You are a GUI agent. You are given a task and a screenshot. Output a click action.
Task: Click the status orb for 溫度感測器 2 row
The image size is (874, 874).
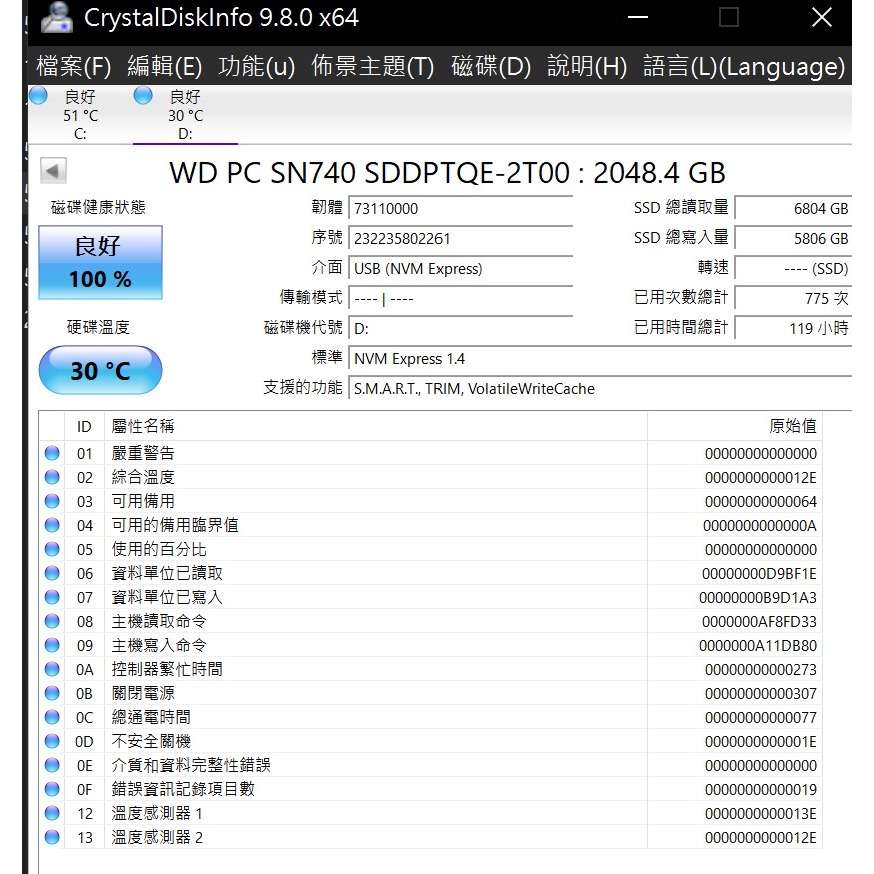click(x=52, y=837)
